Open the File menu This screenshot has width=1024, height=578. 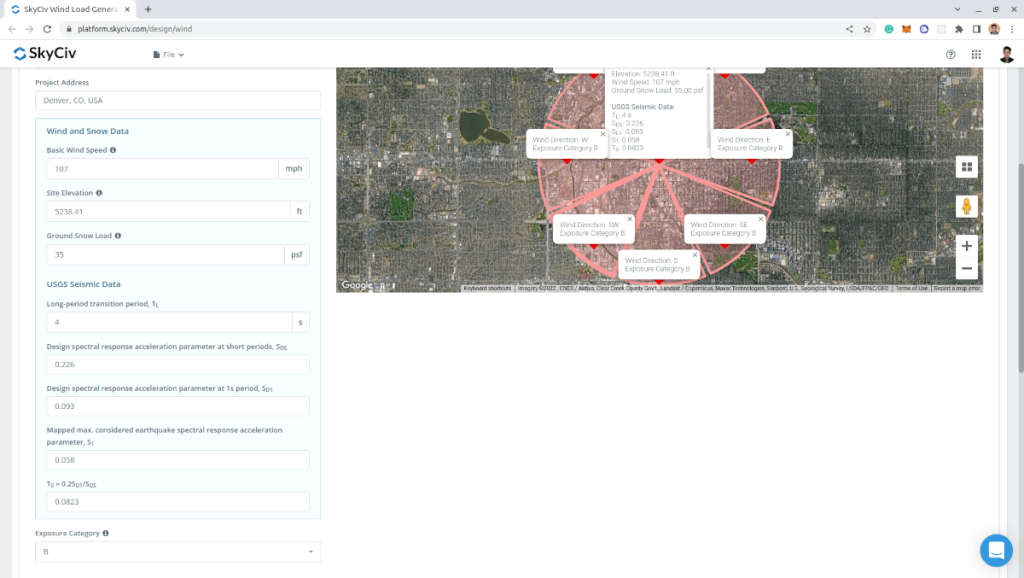(x=168, y=54)
